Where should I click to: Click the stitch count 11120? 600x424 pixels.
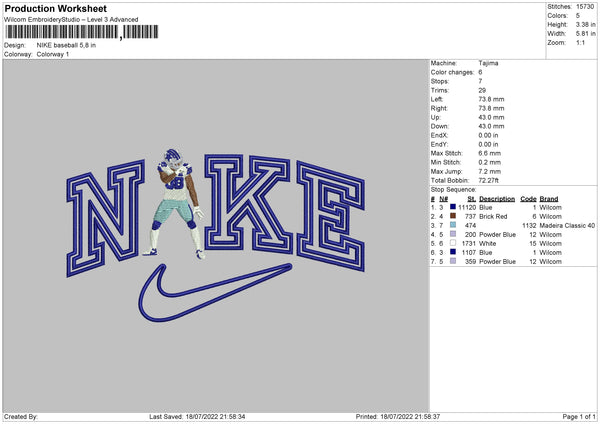coord(467,207)
